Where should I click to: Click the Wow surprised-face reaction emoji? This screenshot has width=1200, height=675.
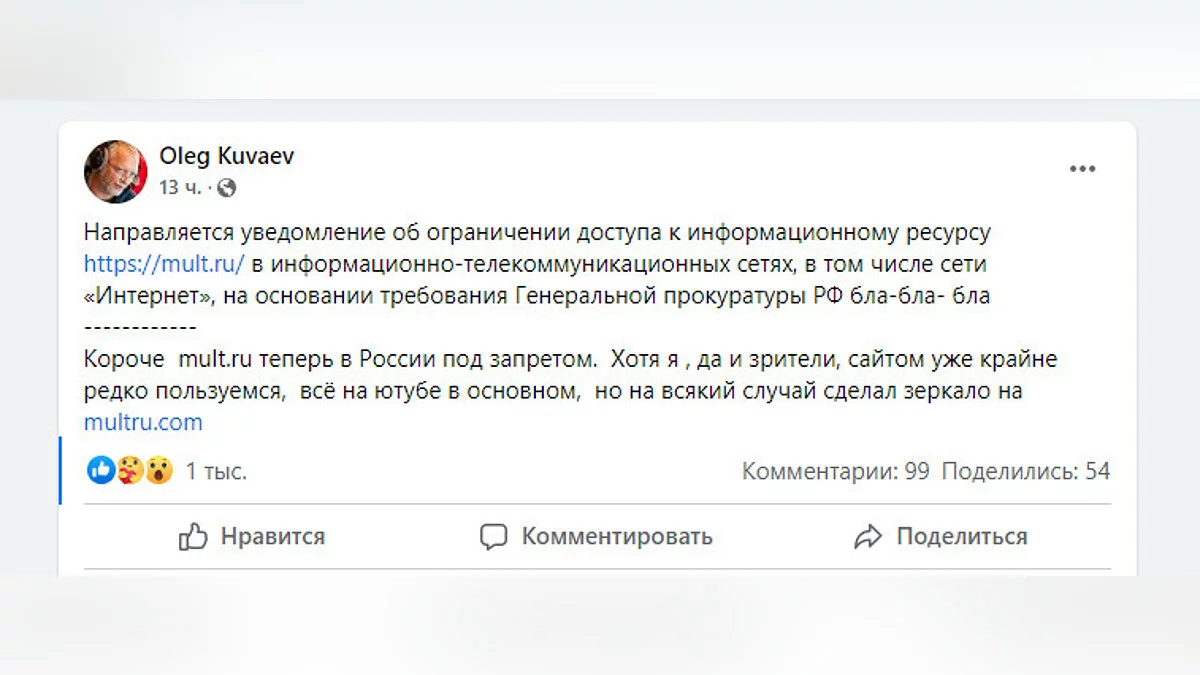159,470
